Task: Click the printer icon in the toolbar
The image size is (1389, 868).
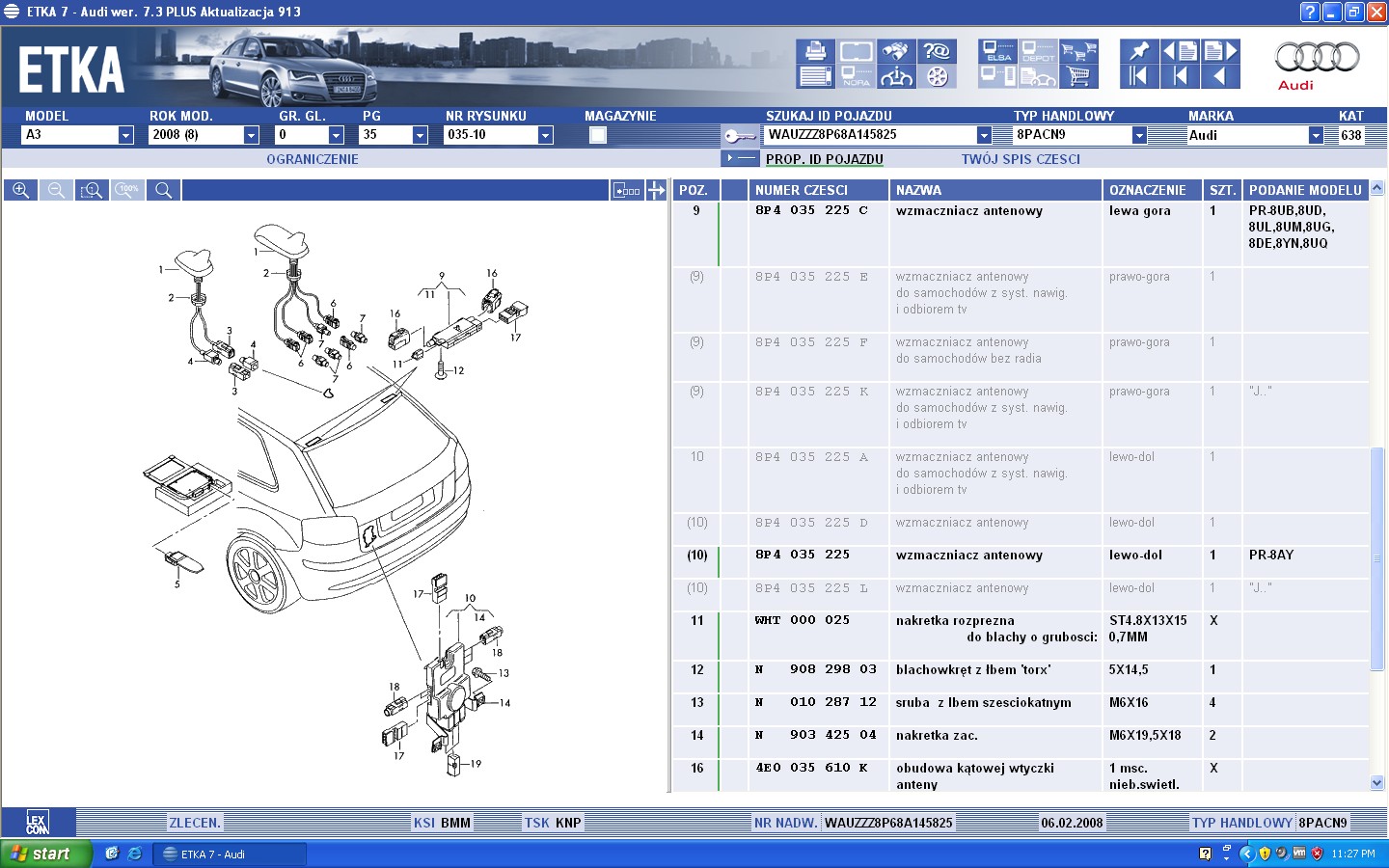Action: point(815,51)
